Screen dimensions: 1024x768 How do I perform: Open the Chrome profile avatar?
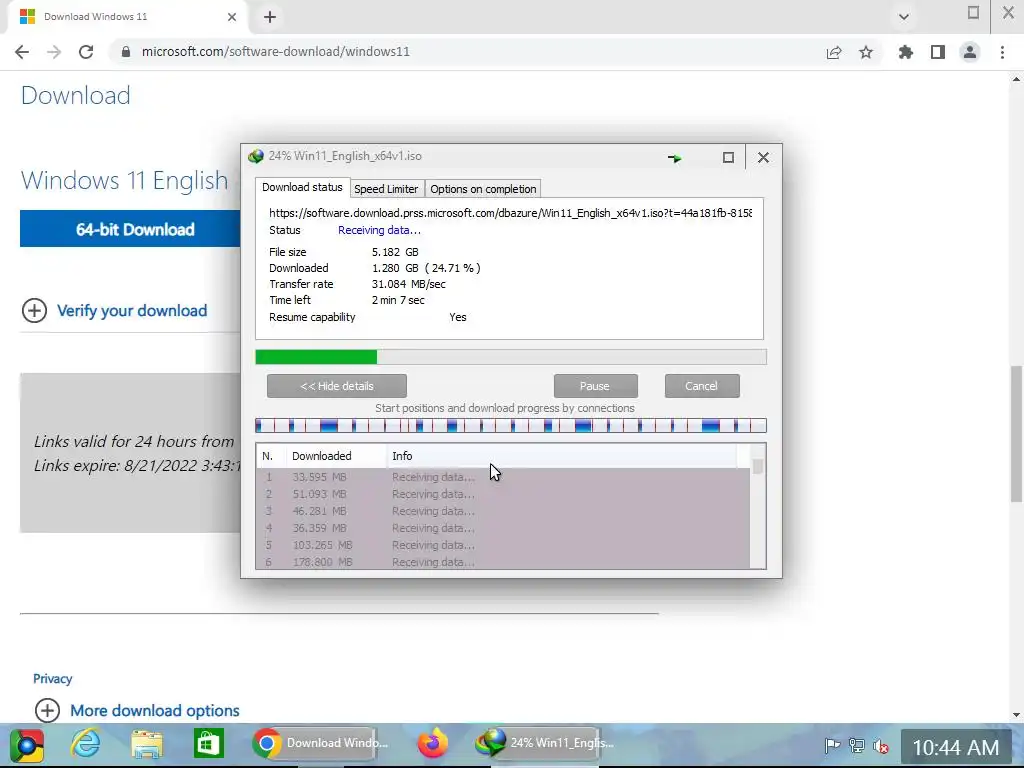[x=970, y=52]
